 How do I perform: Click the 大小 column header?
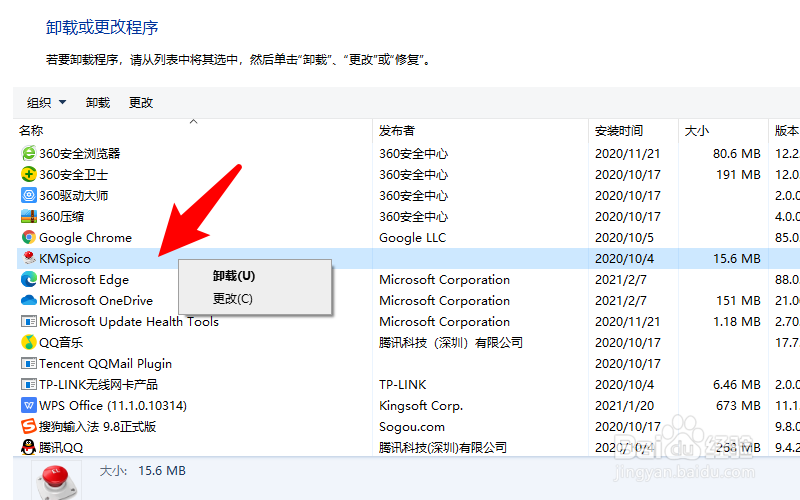pos(696,131)
